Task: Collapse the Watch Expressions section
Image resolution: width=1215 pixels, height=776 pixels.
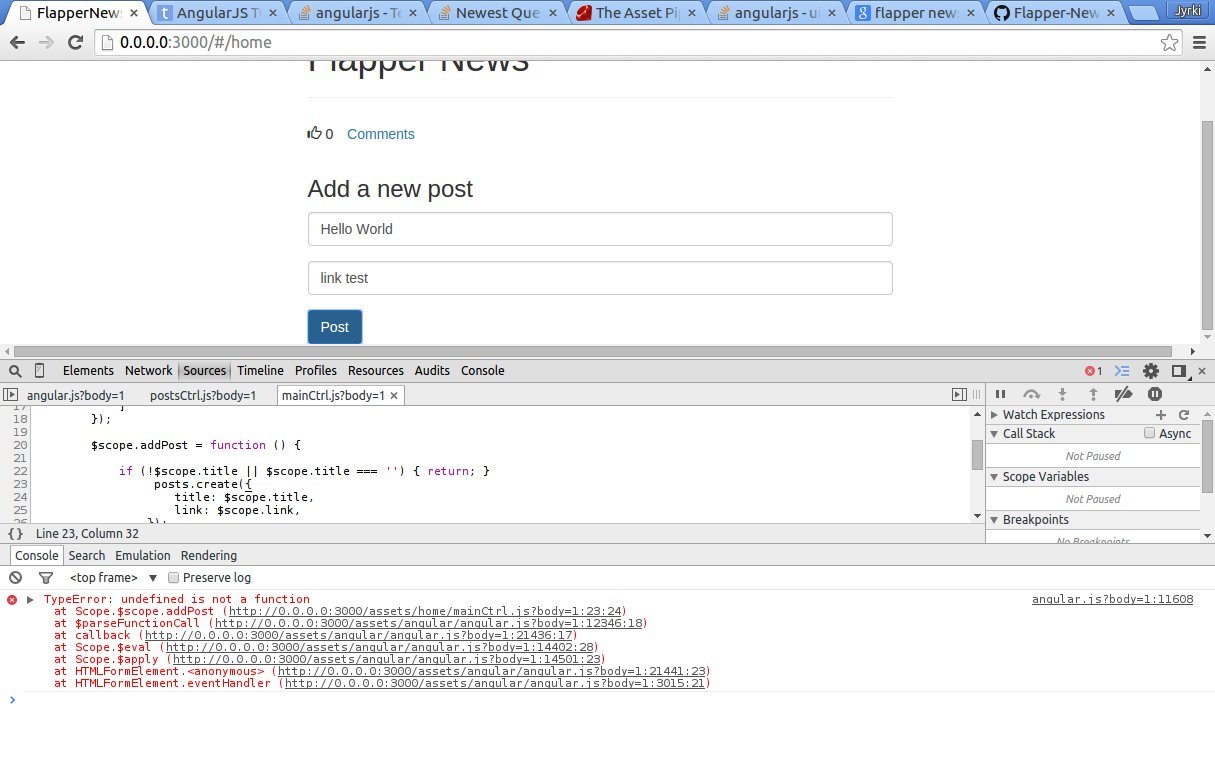Action: 995,415
